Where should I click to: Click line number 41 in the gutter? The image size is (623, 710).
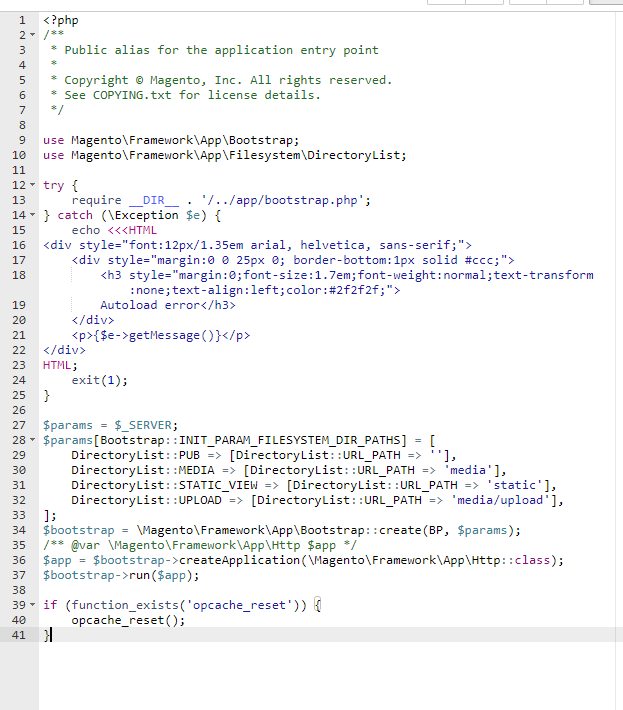19,635
